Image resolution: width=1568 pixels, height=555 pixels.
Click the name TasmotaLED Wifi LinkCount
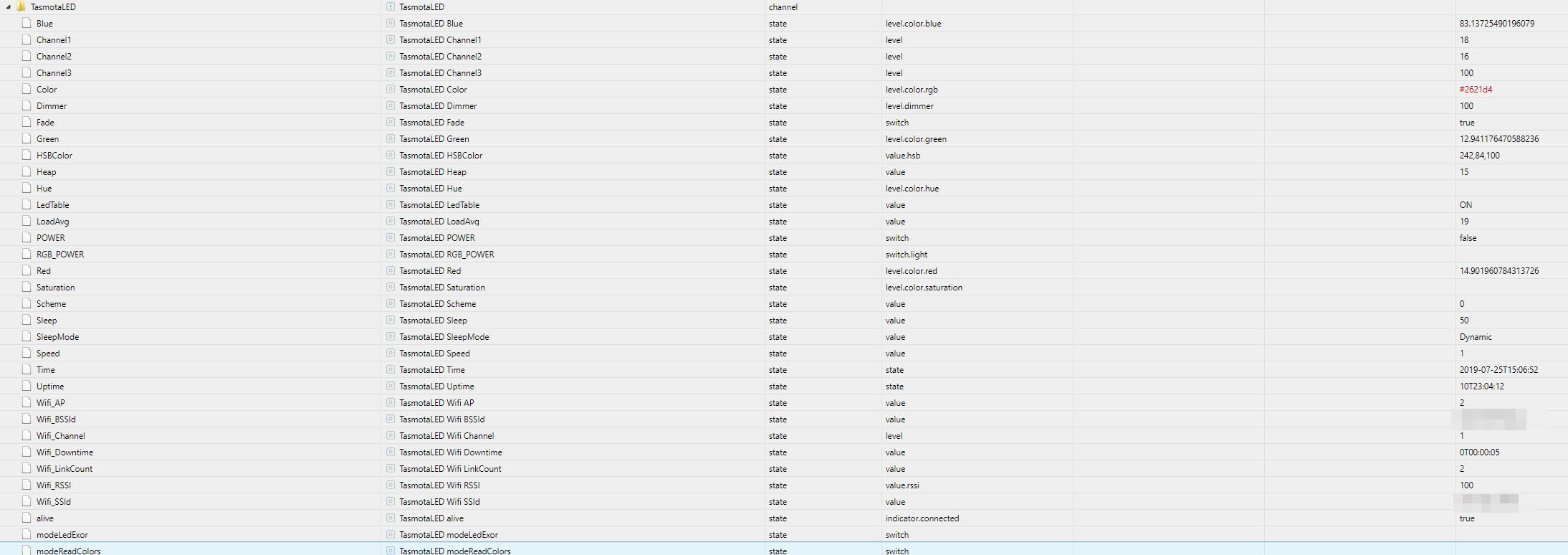pyautogui.click(x=451, y=468)
